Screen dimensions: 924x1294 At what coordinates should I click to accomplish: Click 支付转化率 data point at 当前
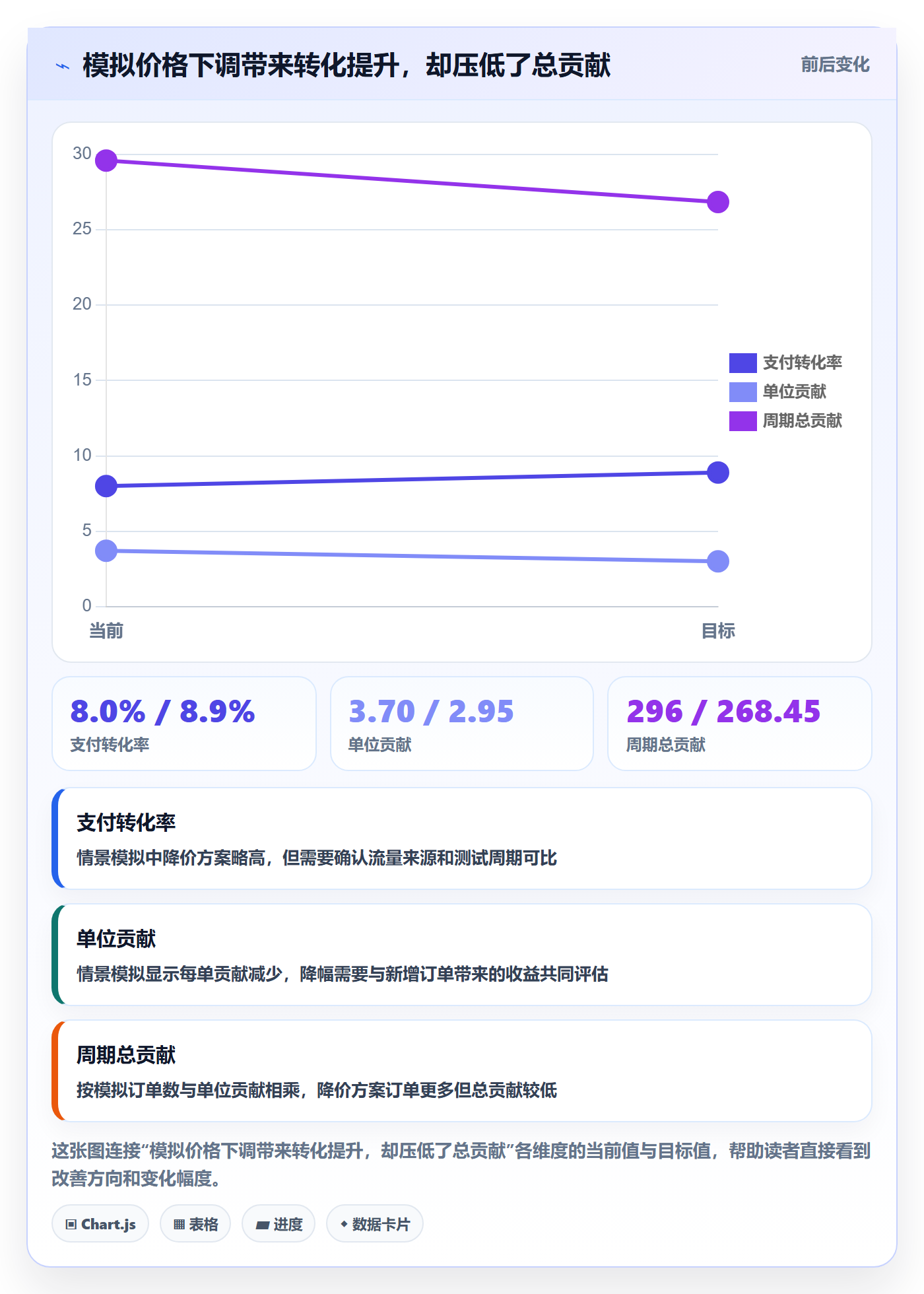coord(106,487)
